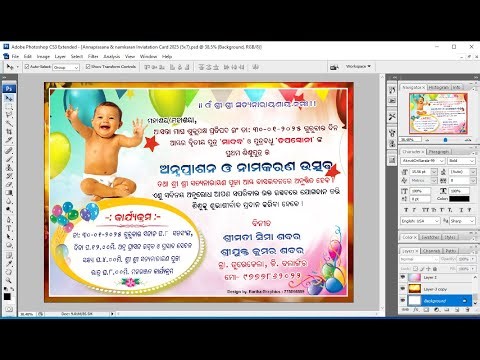
Task: Hide the Background layer visibility eye
Action: click(x=403, y=301)
